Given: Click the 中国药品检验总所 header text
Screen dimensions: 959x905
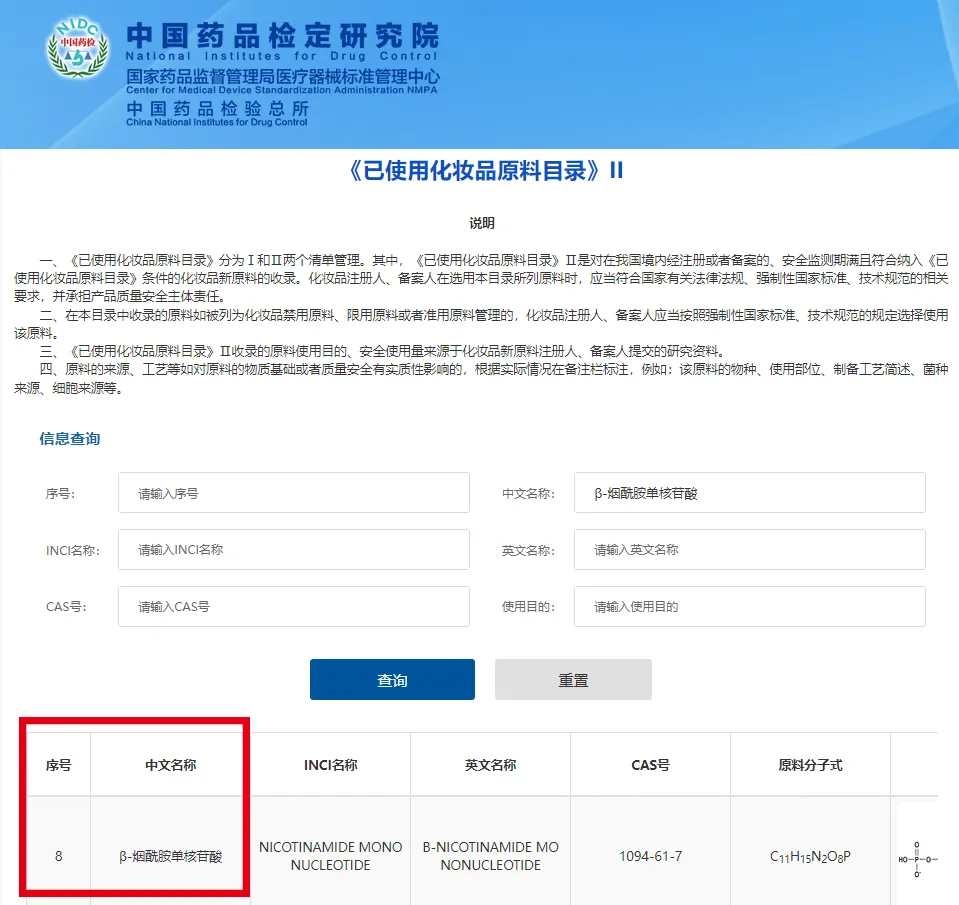Looking at the screenshot, I should click(217, 108).
